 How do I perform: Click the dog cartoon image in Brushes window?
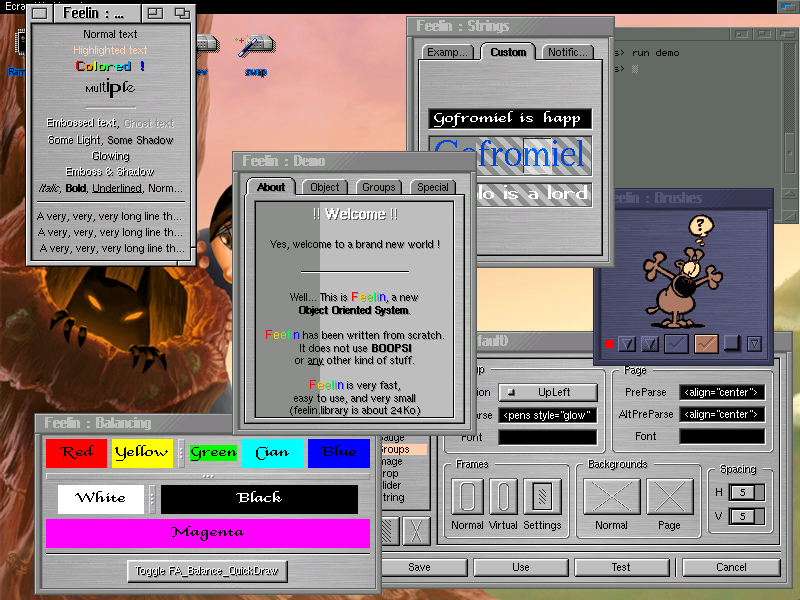[684, 271]
